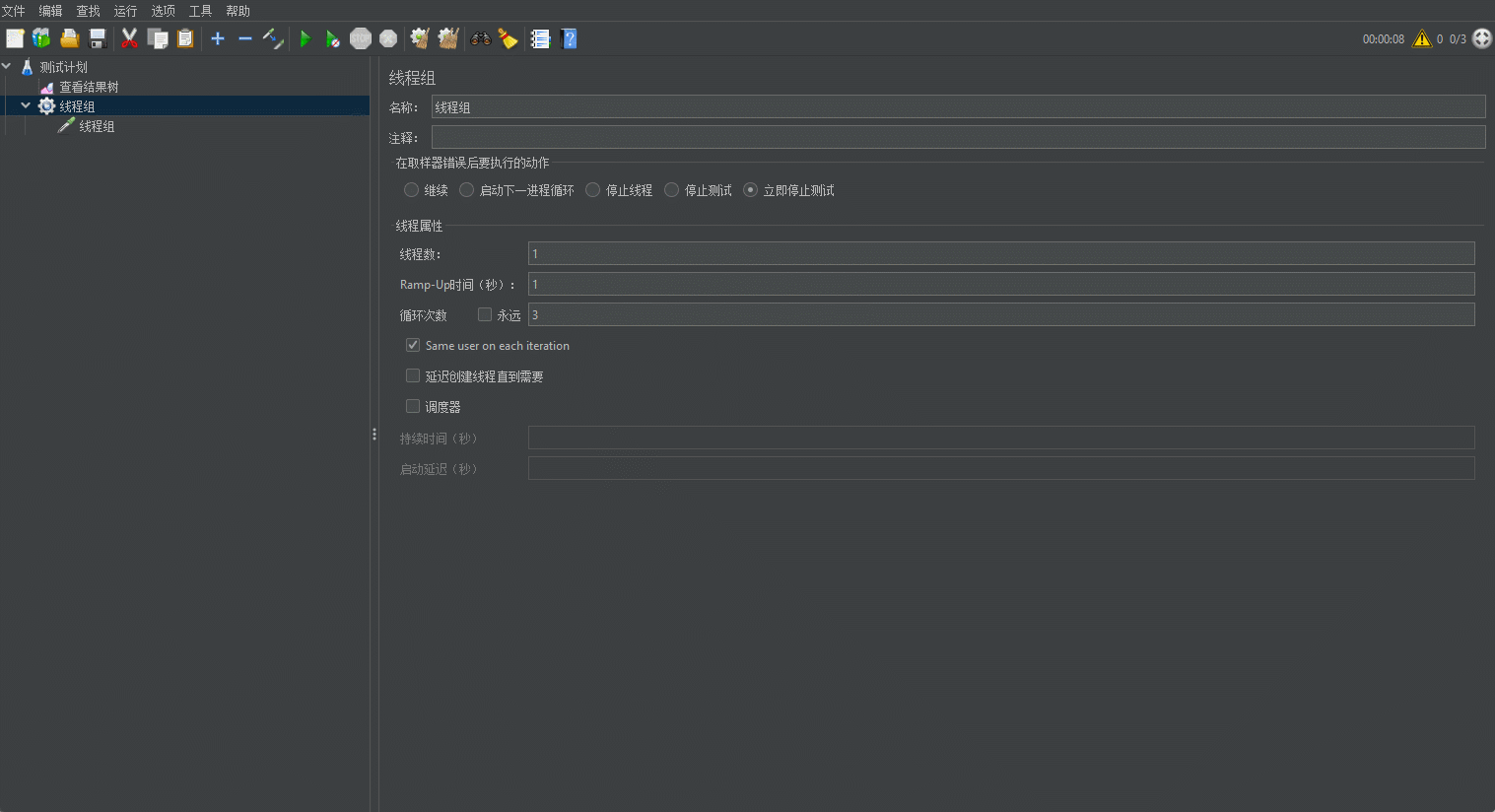Select the 继续 radio option
The height and width of the screenshot is (812, 1495).
[x=412, y=190]
